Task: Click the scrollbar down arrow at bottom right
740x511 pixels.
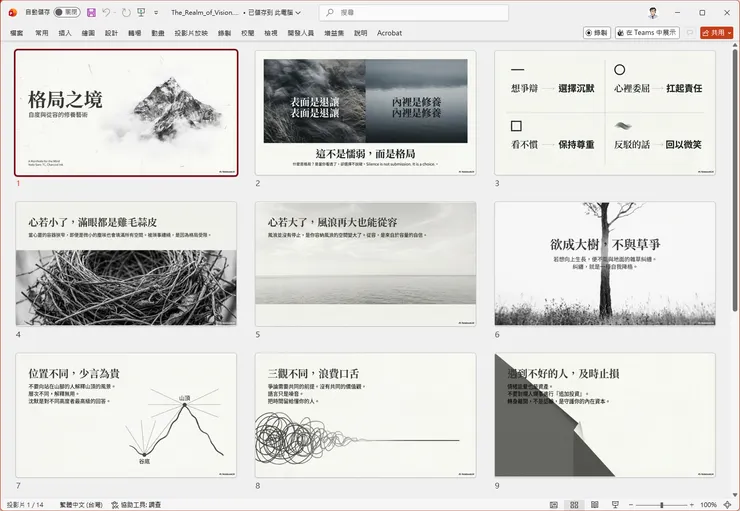Action: pyautogui.click(x=735, y=495)
